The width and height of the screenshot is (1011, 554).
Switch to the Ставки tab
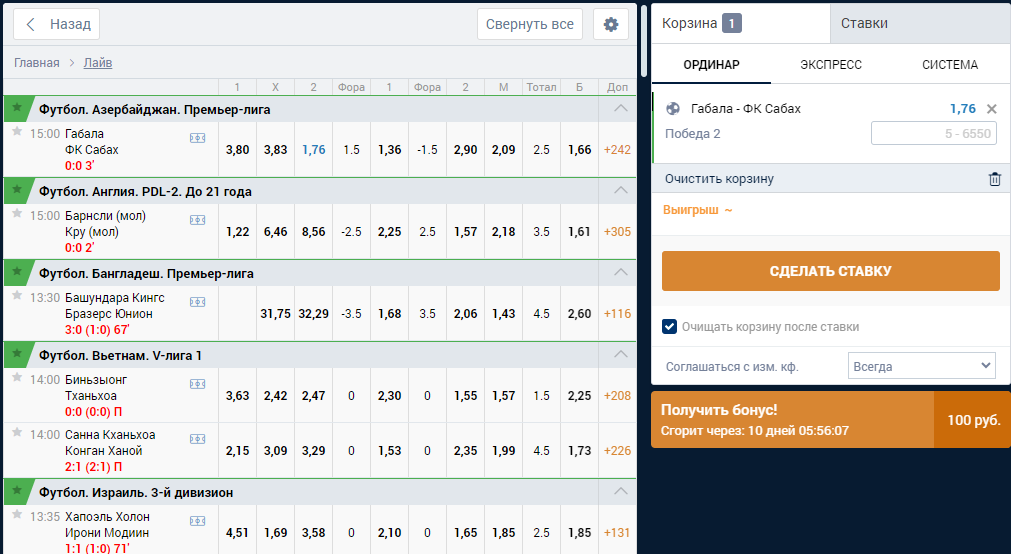point(920,23)
